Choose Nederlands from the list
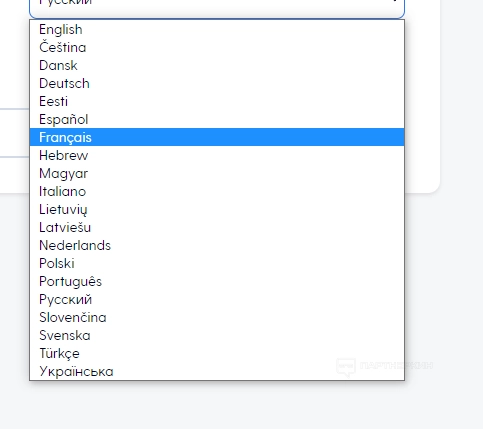Viewport: 483px width, 429px height. click(x=217, y=245)
